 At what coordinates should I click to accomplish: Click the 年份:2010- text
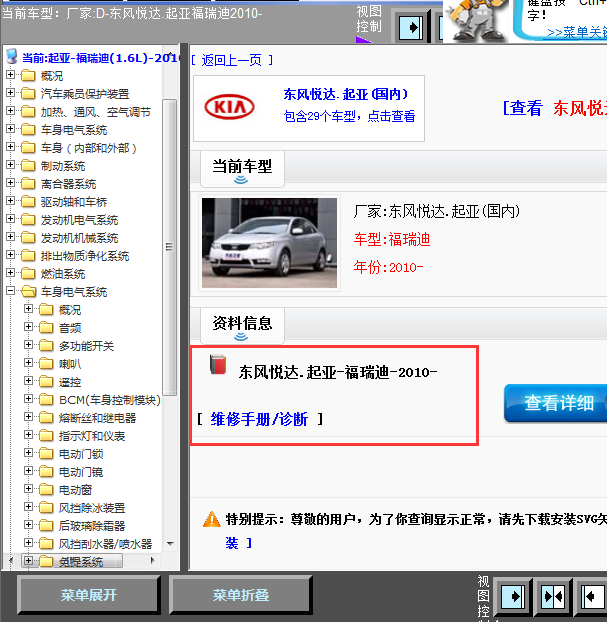click(388, 267)
